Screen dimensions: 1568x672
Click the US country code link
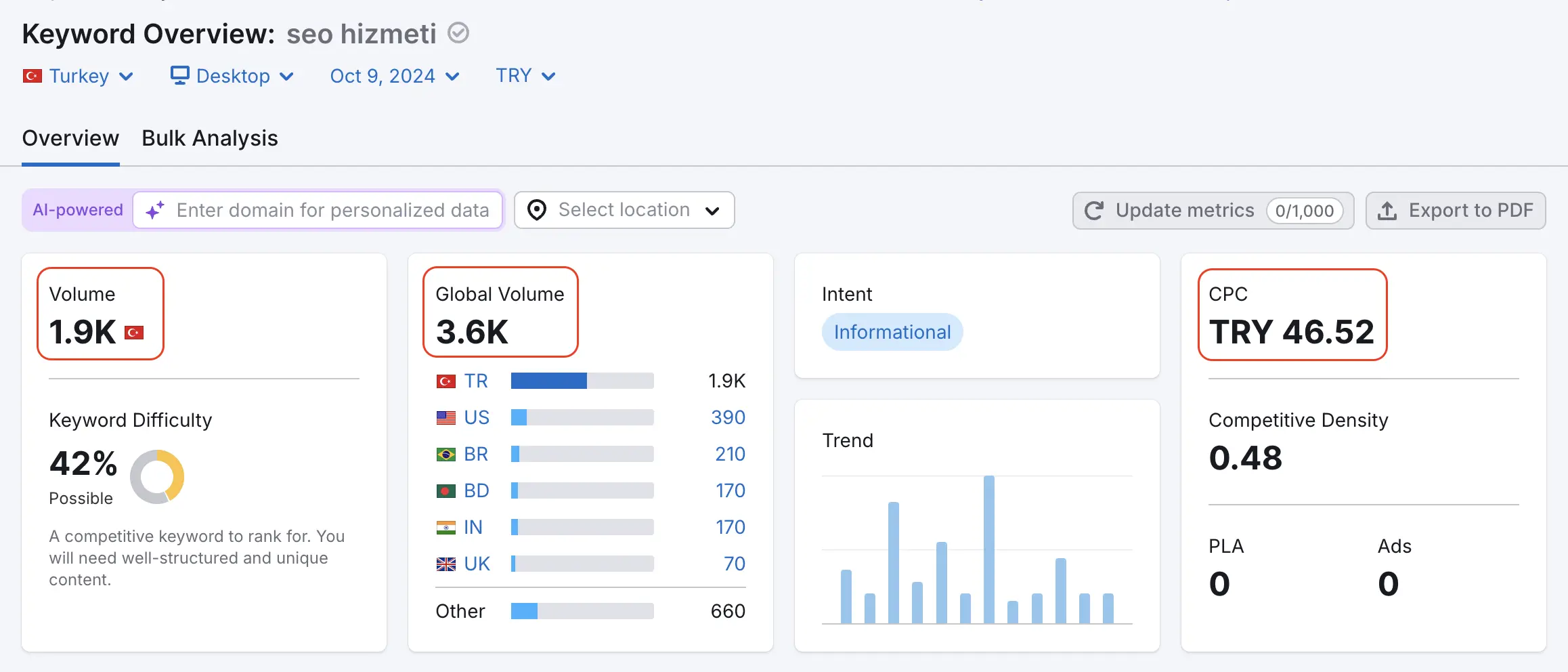(x=477, y=417)
